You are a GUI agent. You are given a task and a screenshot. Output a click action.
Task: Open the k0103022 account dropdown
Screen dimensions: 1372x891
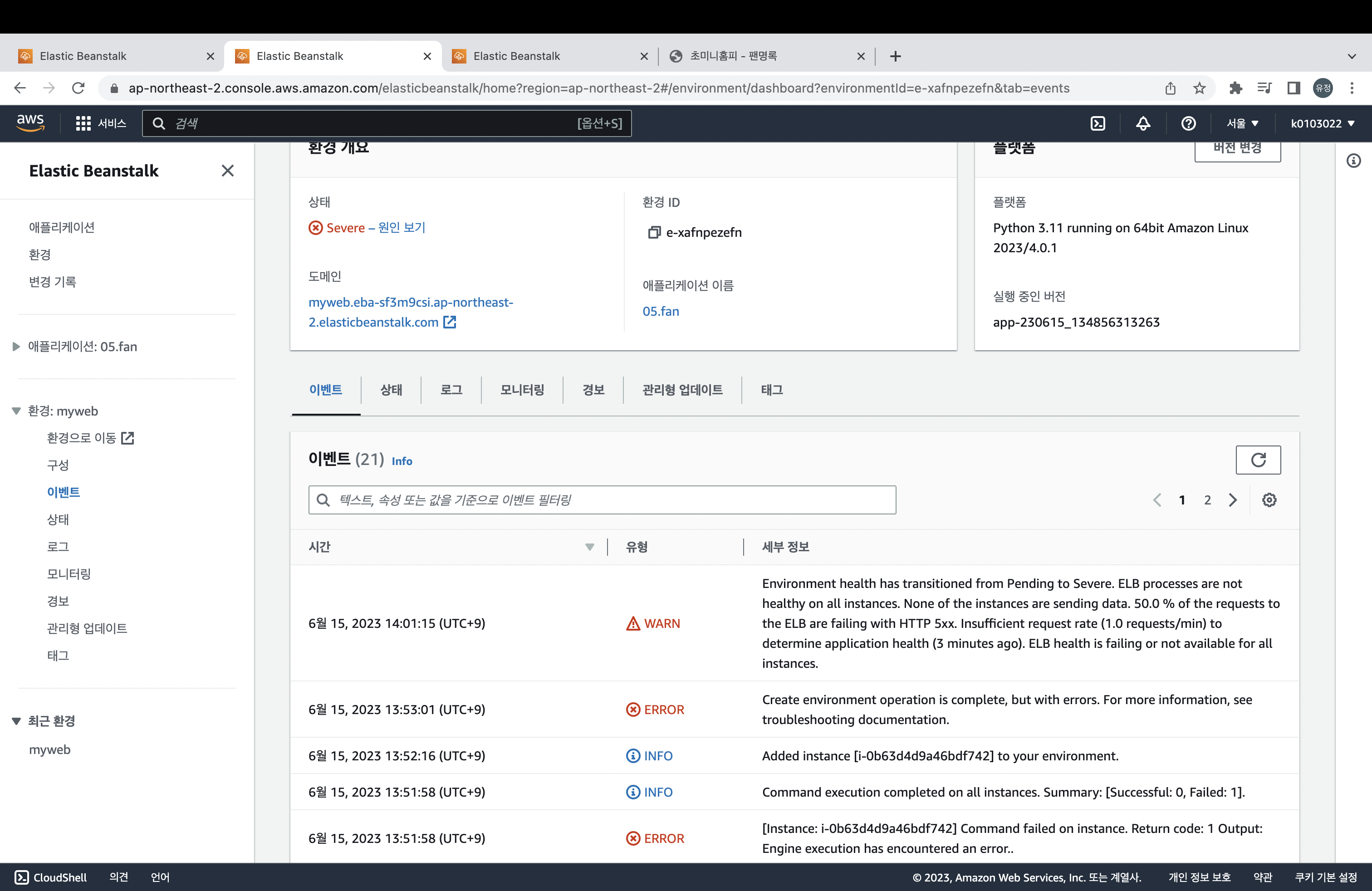pos(1323,123)
